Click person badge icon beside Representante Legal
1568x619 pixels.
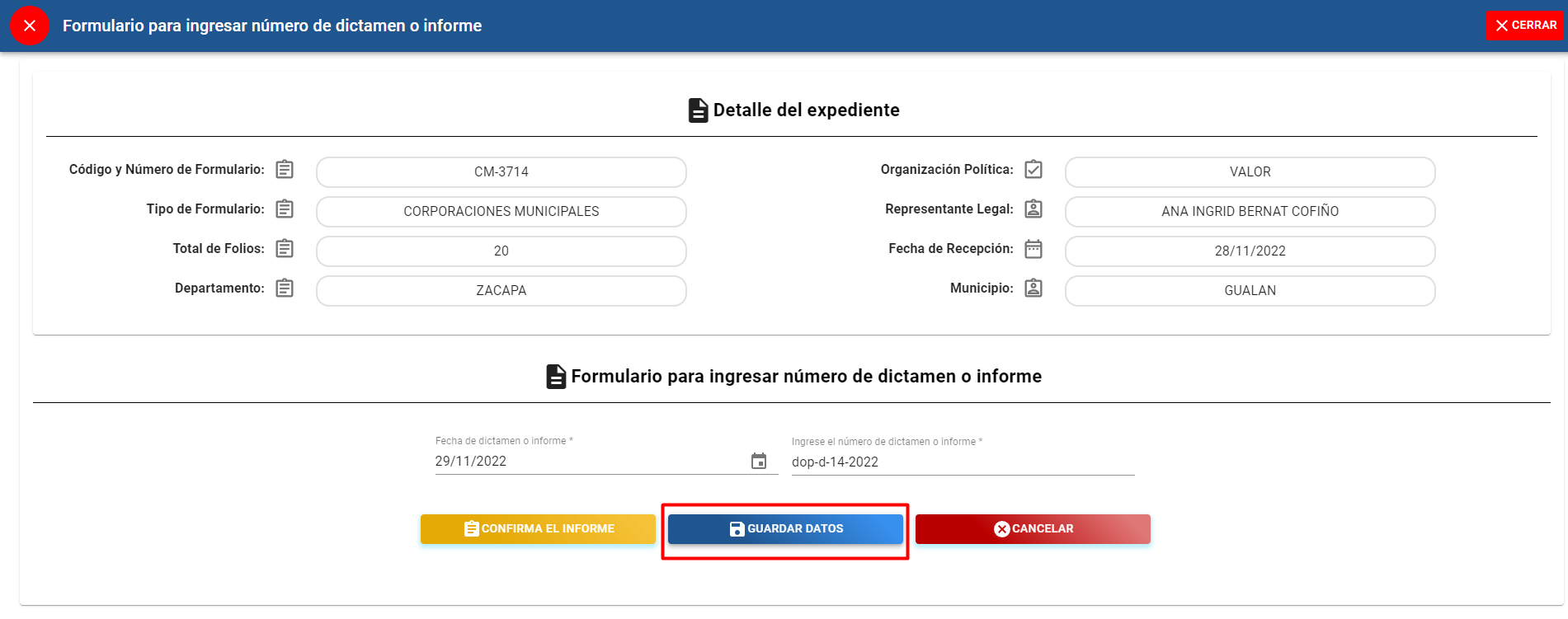click(1034, 209)
